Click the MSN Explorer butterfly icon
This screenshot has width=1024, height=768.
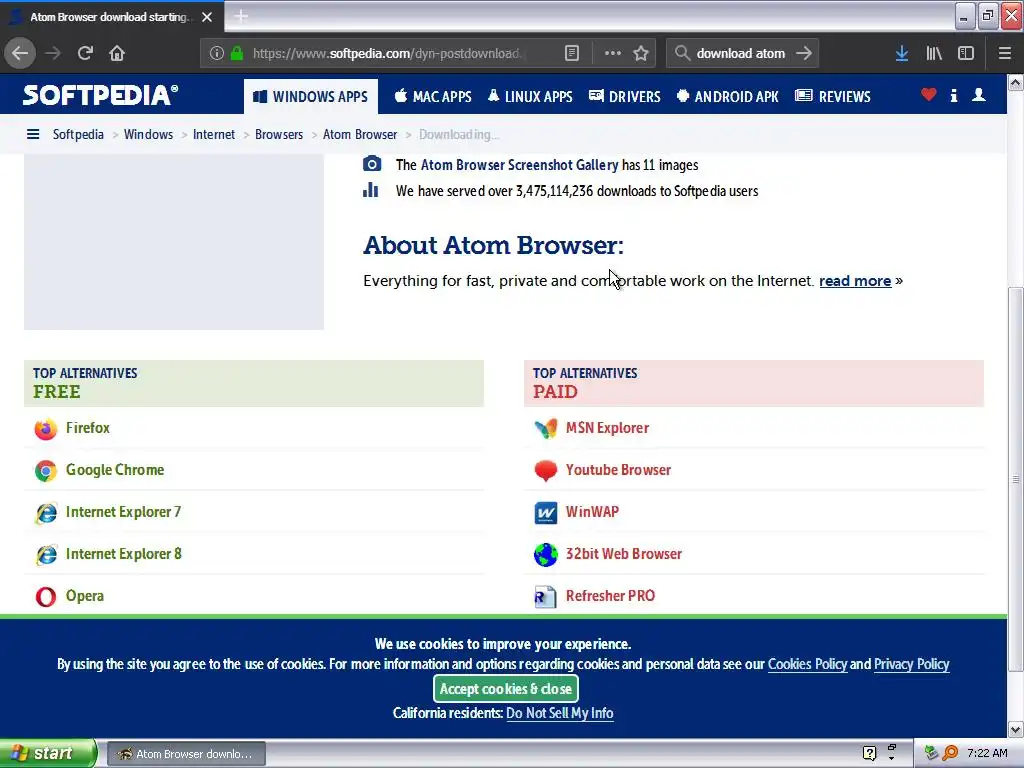click(545, 428)
